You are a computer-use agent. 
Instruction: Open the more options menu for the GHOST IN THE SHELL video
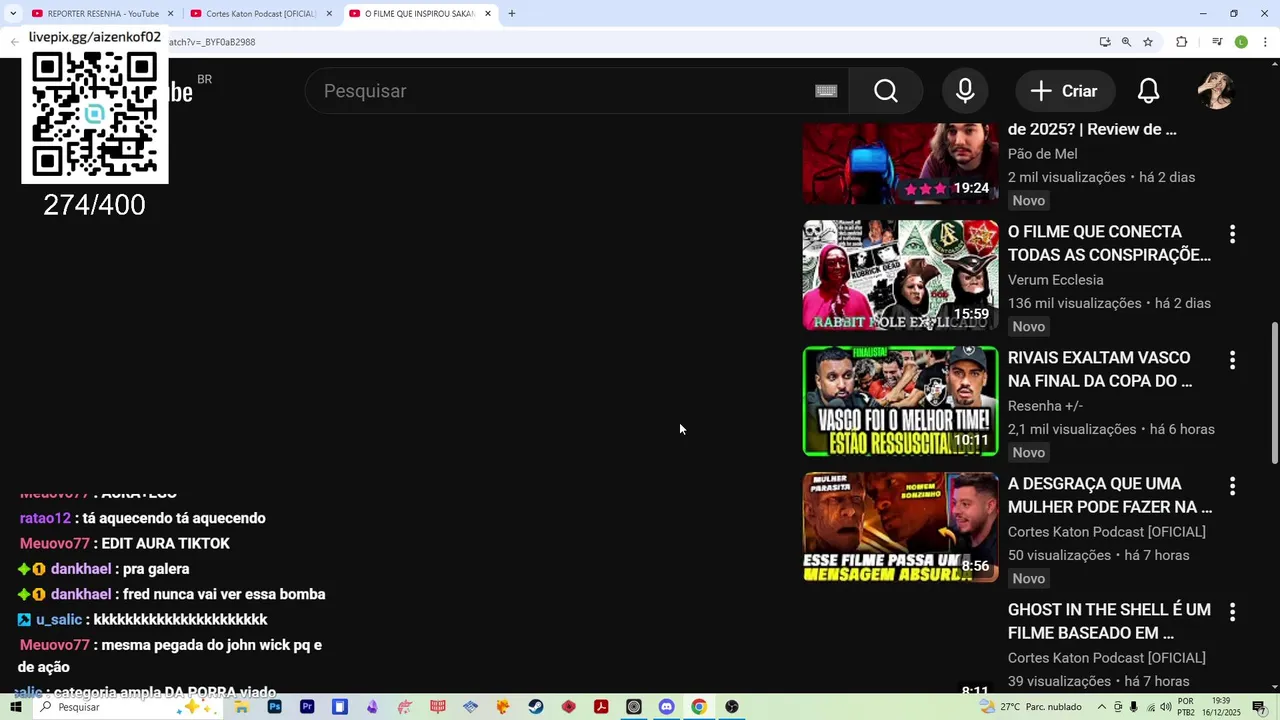(x=1232, y=612)
